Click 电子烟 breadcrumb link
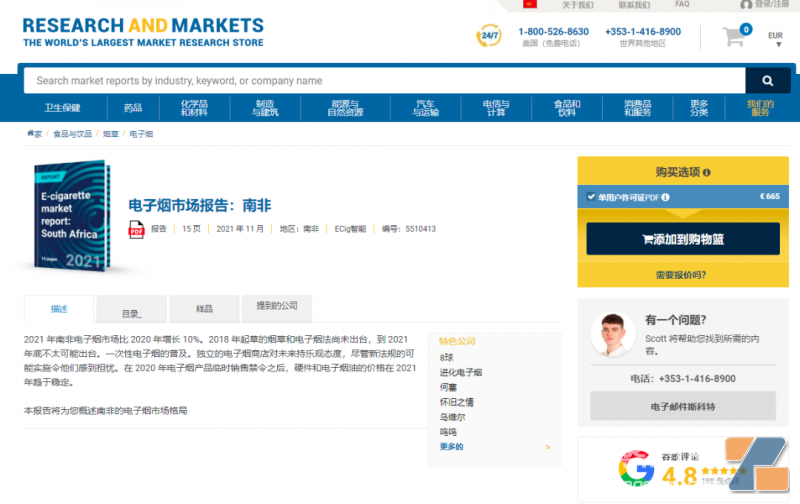 (x=141, y=134)
